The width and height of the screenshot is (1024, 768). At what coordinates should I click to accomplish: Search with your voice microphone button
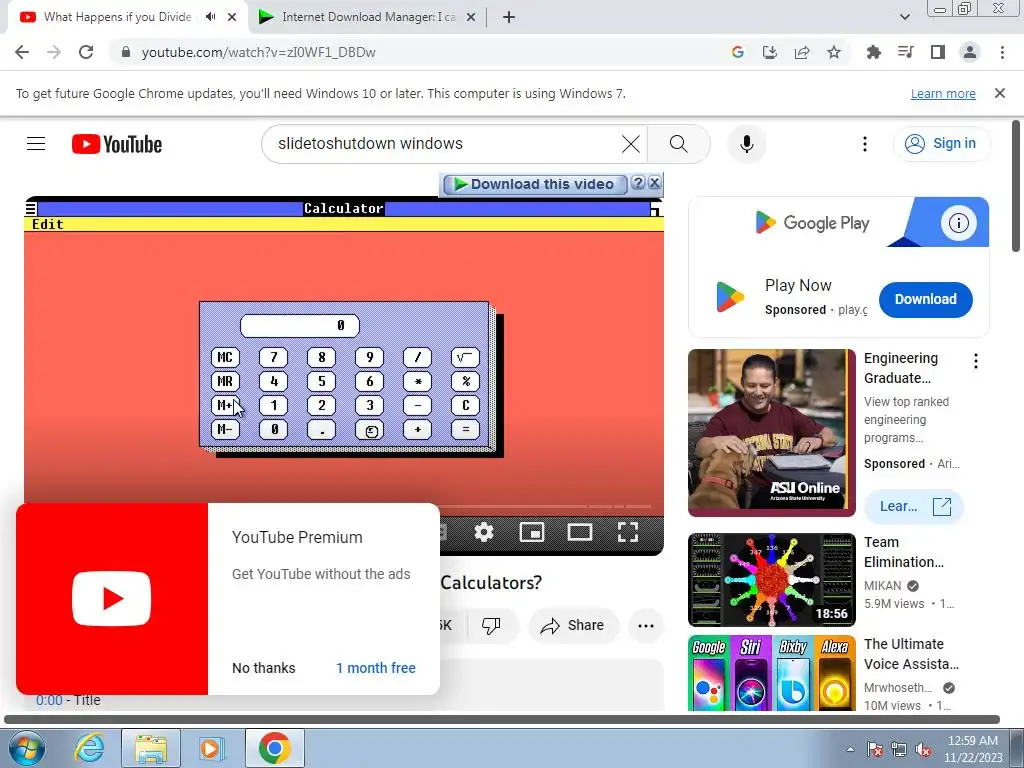746,144
